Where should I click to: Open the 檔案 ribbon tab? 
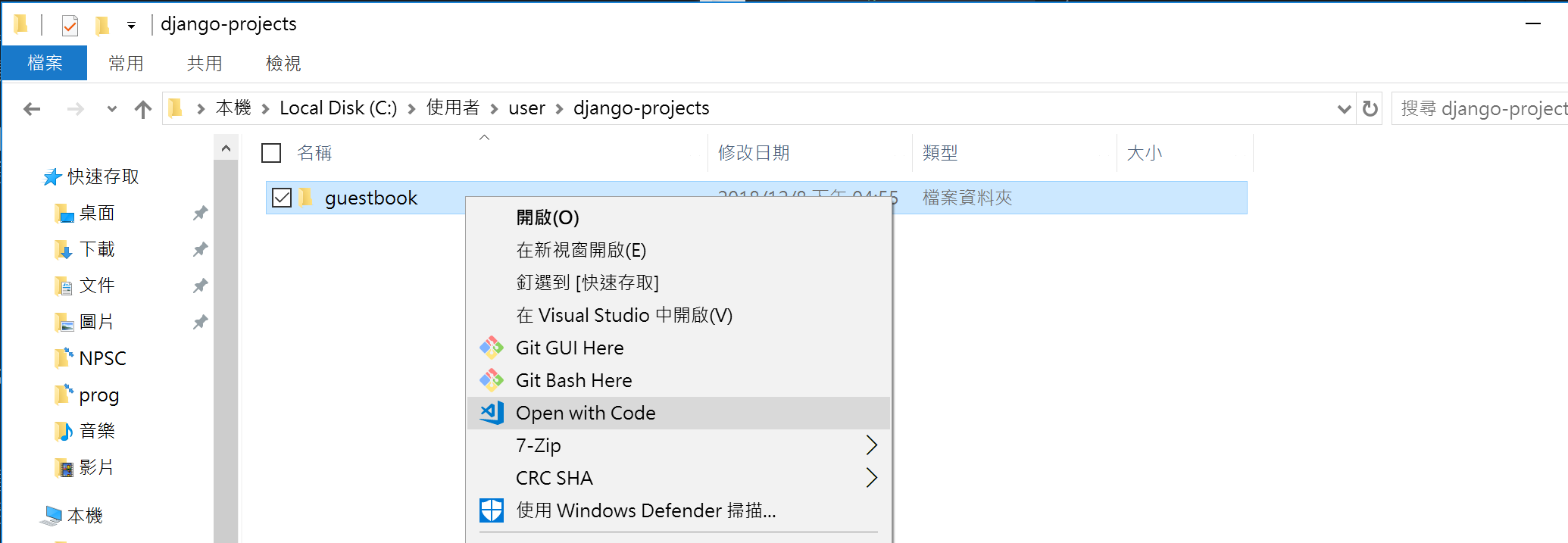click(x=45, y=63)
